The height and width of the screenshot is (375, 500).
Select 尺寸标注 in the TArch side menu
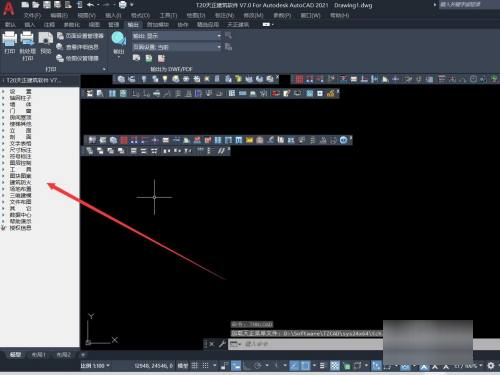tap(20, 150)
